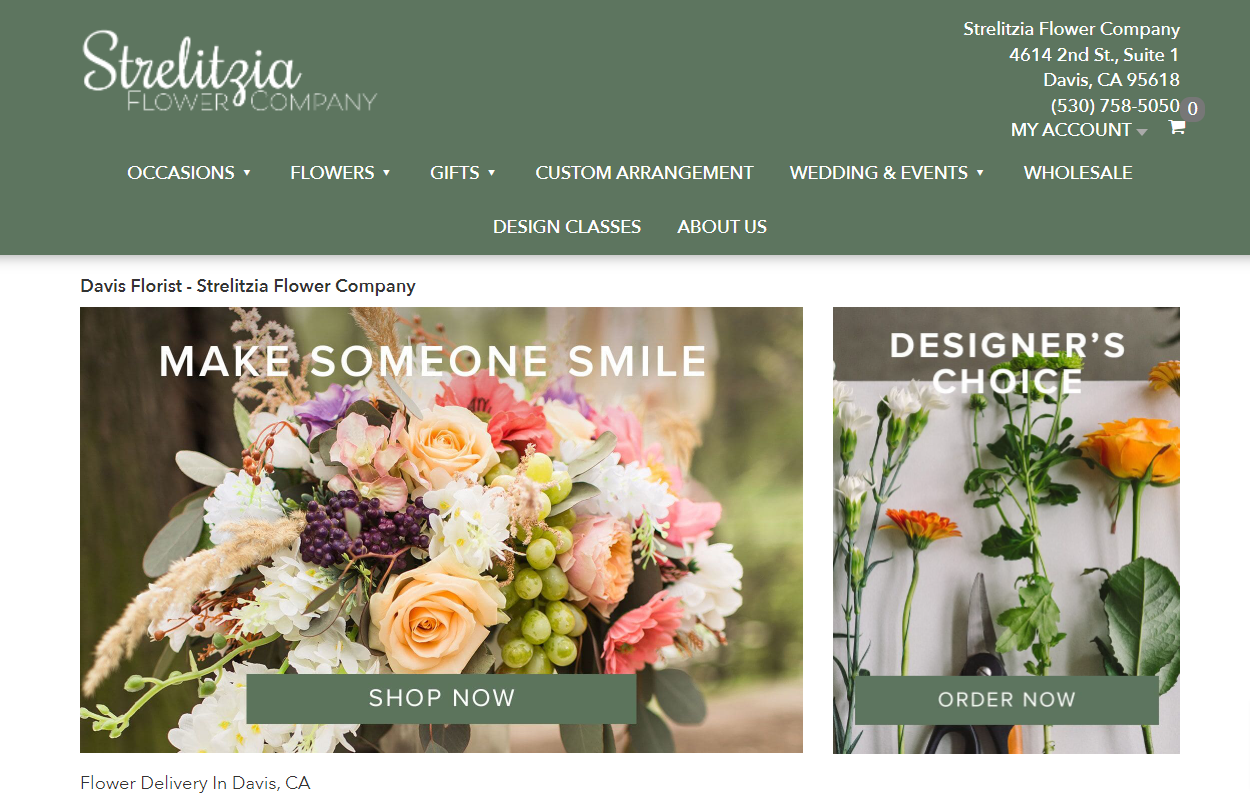Click the Occasions menu label
The width and height of the screenshot is (1250, 808).
(181, 173)
